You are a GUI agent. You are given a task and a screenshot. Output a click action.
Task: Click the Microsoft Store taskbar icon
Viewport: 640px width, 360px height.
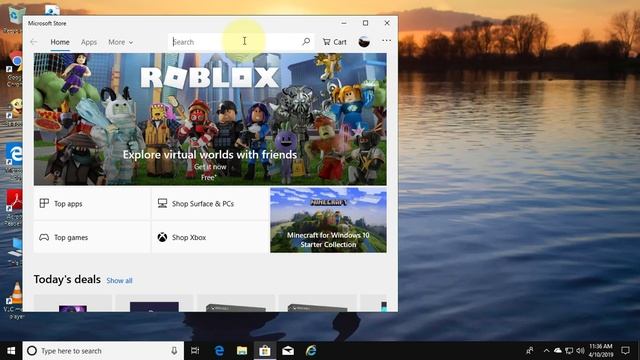click(264, 351)
